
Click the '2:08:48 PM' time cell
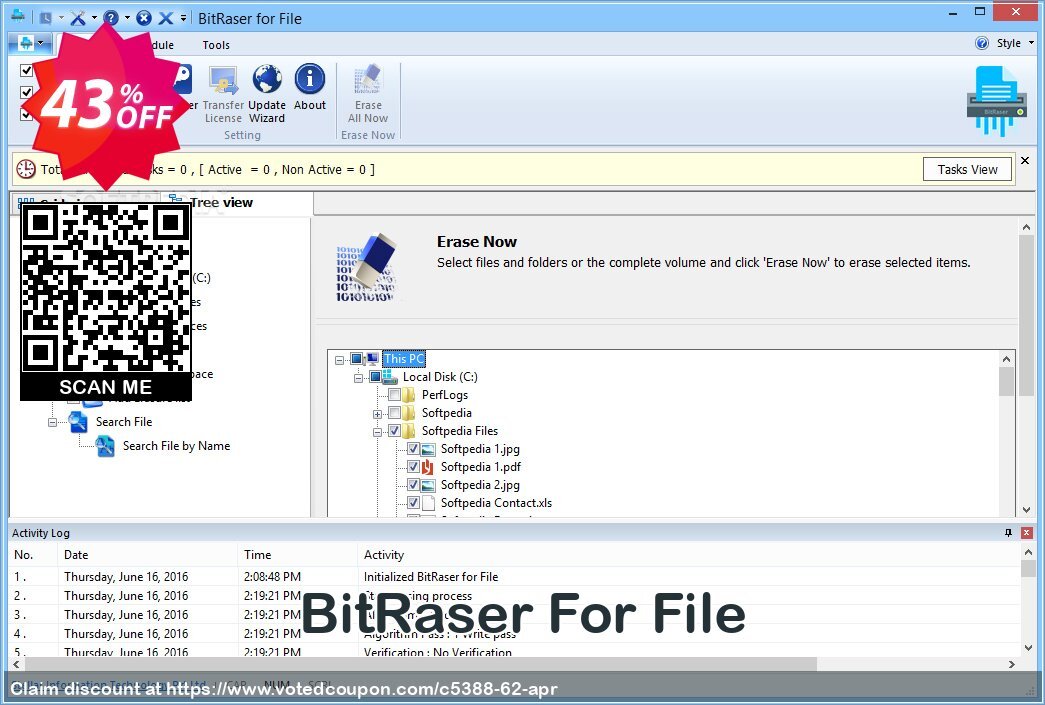272,576
